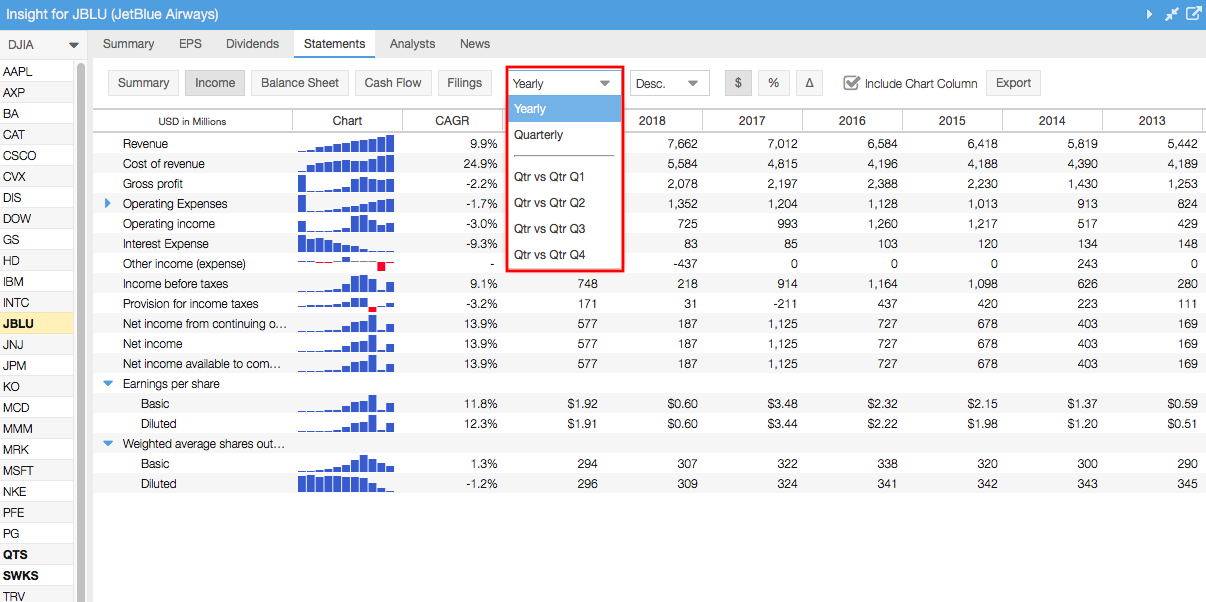Screen dimensions: 1206x602
Task: Select QTS in the ticker list
Action: click(x=37, y=555)
